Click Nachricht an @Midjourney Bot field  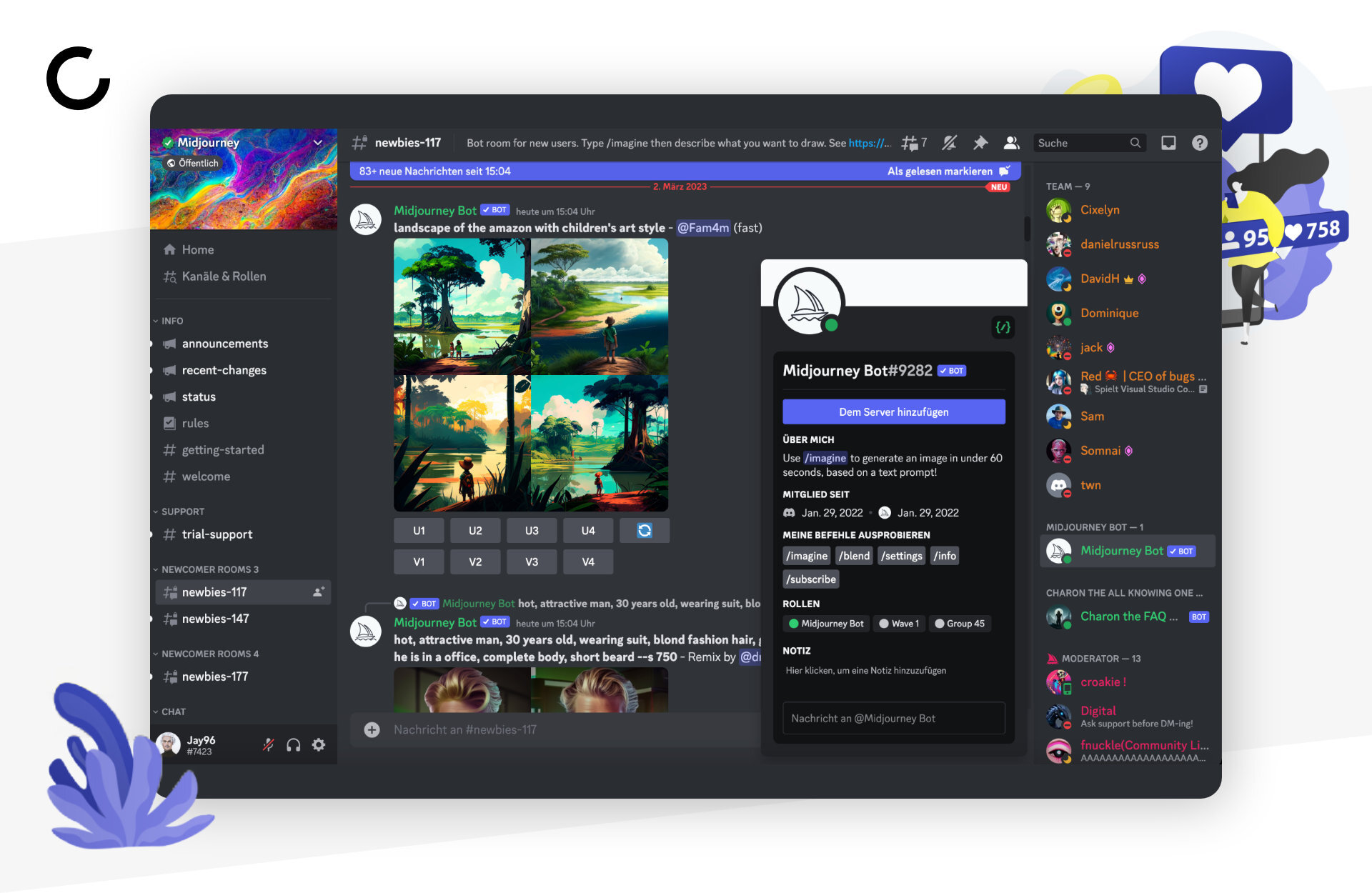(894, 718)
